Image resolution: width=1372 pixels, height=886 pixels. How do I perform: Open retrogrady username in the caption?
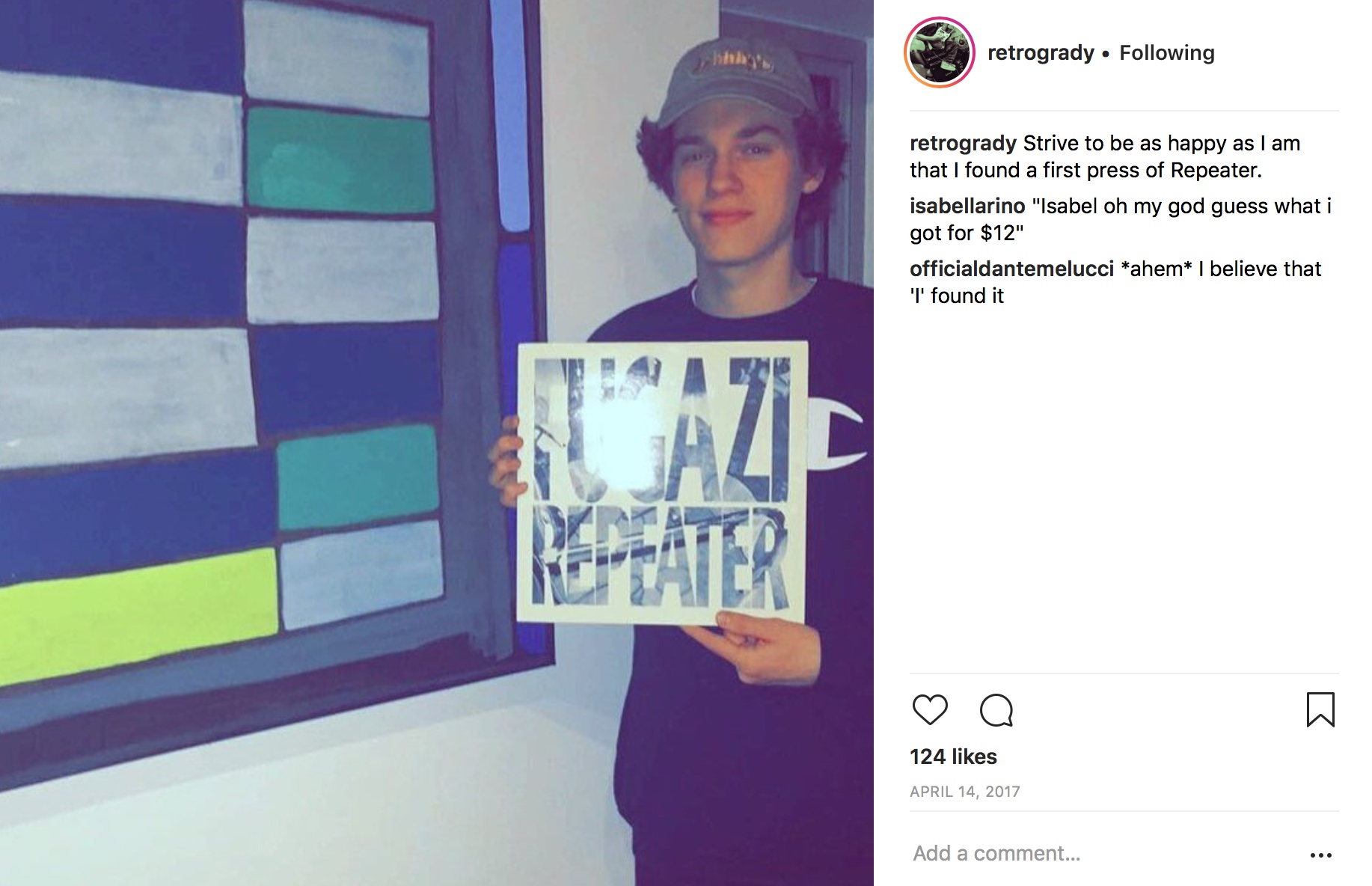[x=963, y=143]
